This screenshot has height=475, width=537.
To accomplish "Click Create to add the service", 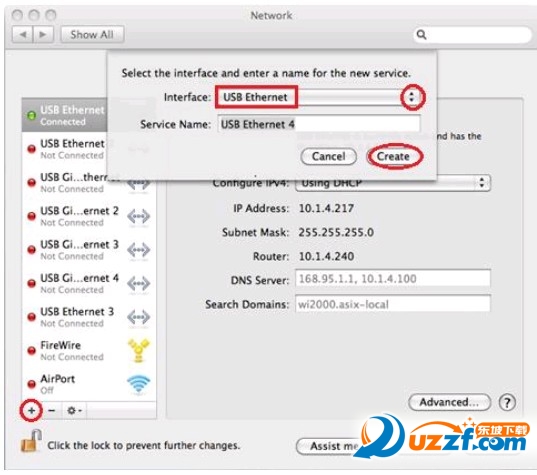I will [x=393, y=157].
